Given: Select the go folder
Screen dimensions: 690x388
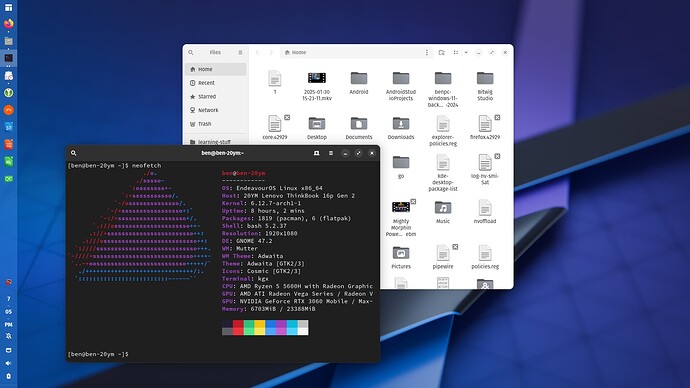Looking at the screenshot, I should point(401,166).
